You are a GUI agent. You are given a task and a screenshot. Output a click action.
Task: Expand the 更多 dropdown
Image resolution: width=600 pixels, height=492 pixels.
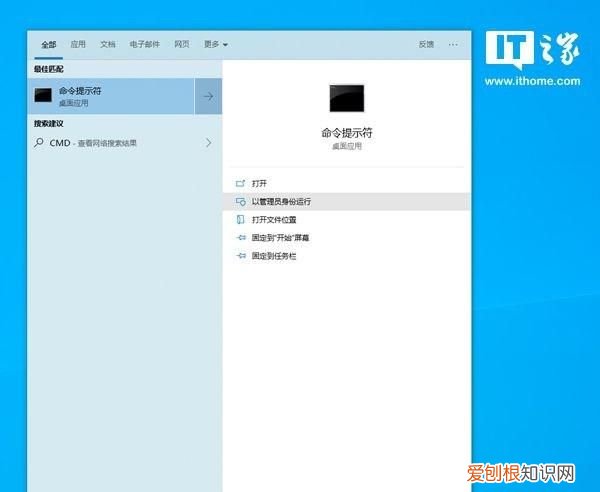[215, 44]
